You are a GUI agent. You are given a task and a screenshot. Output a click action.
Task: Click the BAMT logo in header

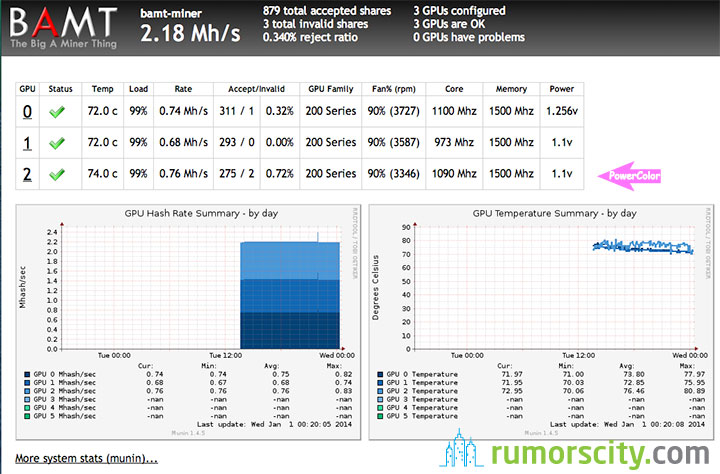[x=63, y=28]
